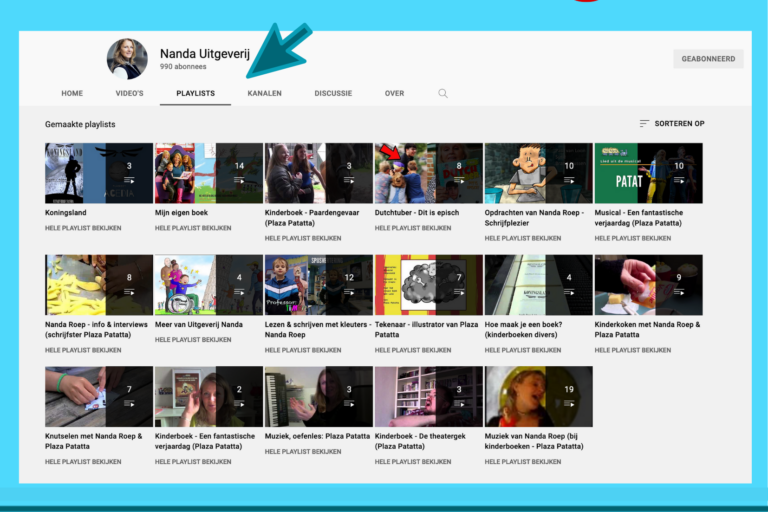Open the Over tab
The height and width of the screenshot is (512, 768).
pyautogui.click(x=394, y=94)
